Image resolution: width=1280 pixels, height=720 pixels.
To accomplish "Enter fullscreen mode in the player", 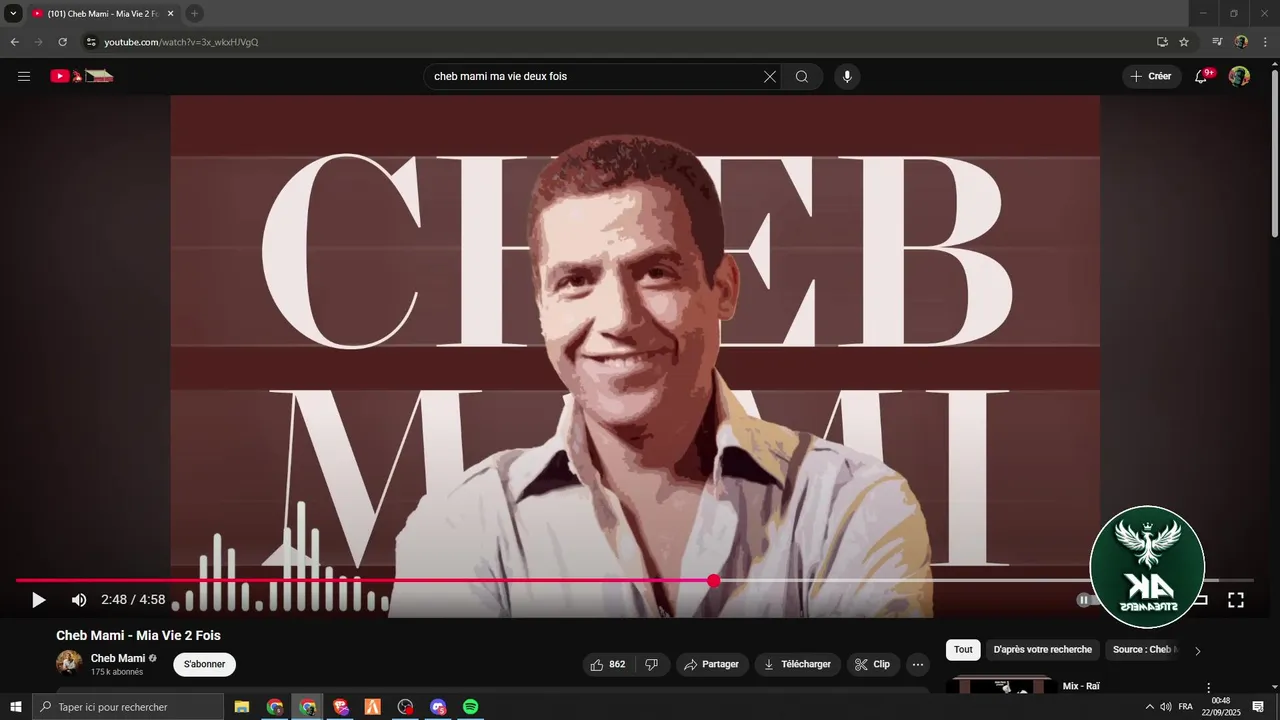I will point(1236,600).
